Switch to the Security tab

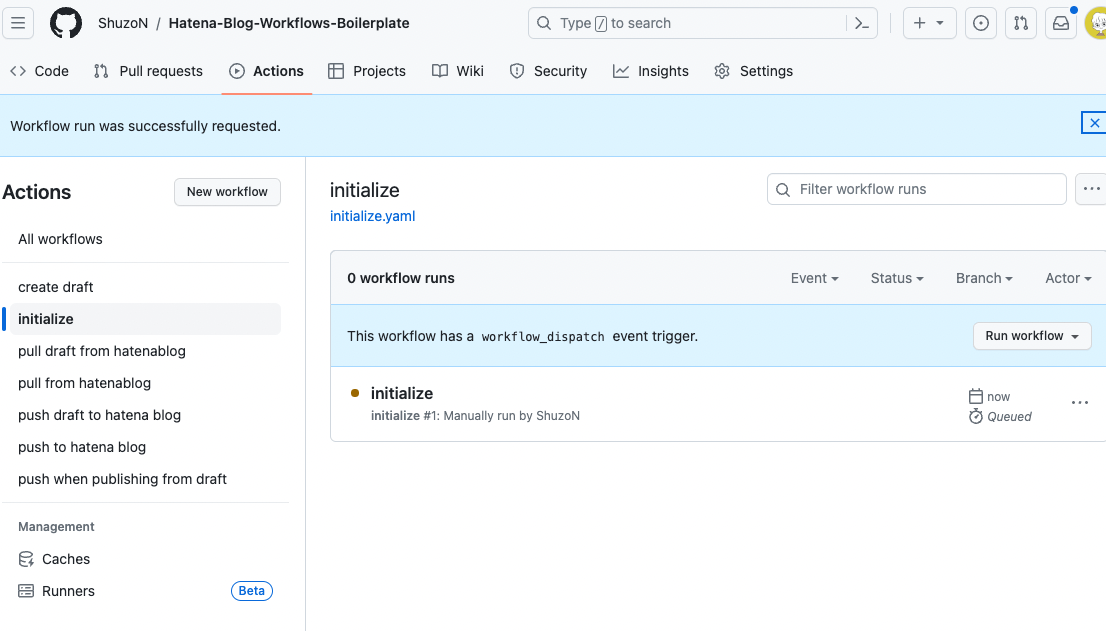tap(548, 71)
